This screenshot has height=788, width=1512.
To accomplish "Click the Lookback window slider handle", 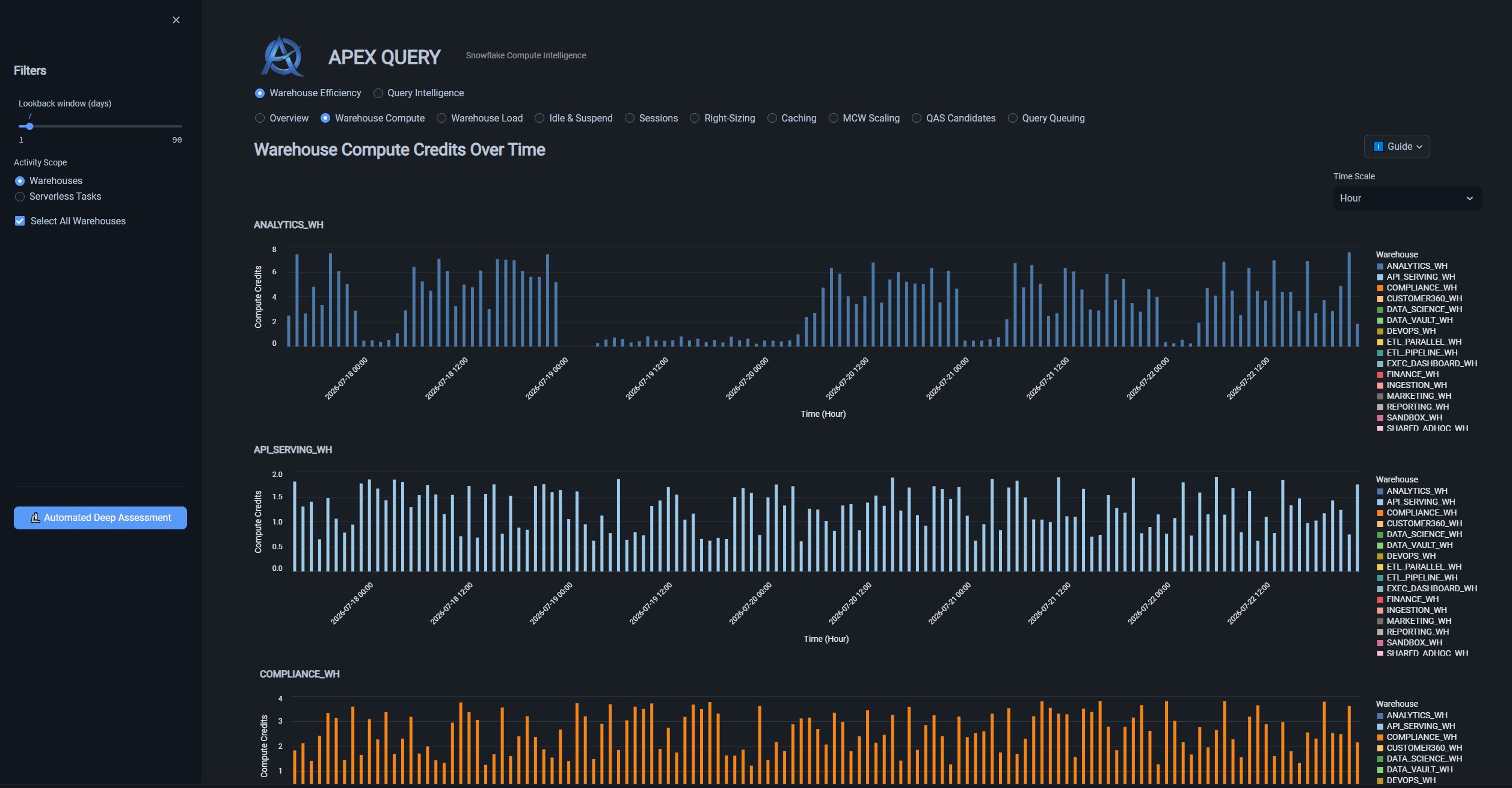I will coord(29,126).
